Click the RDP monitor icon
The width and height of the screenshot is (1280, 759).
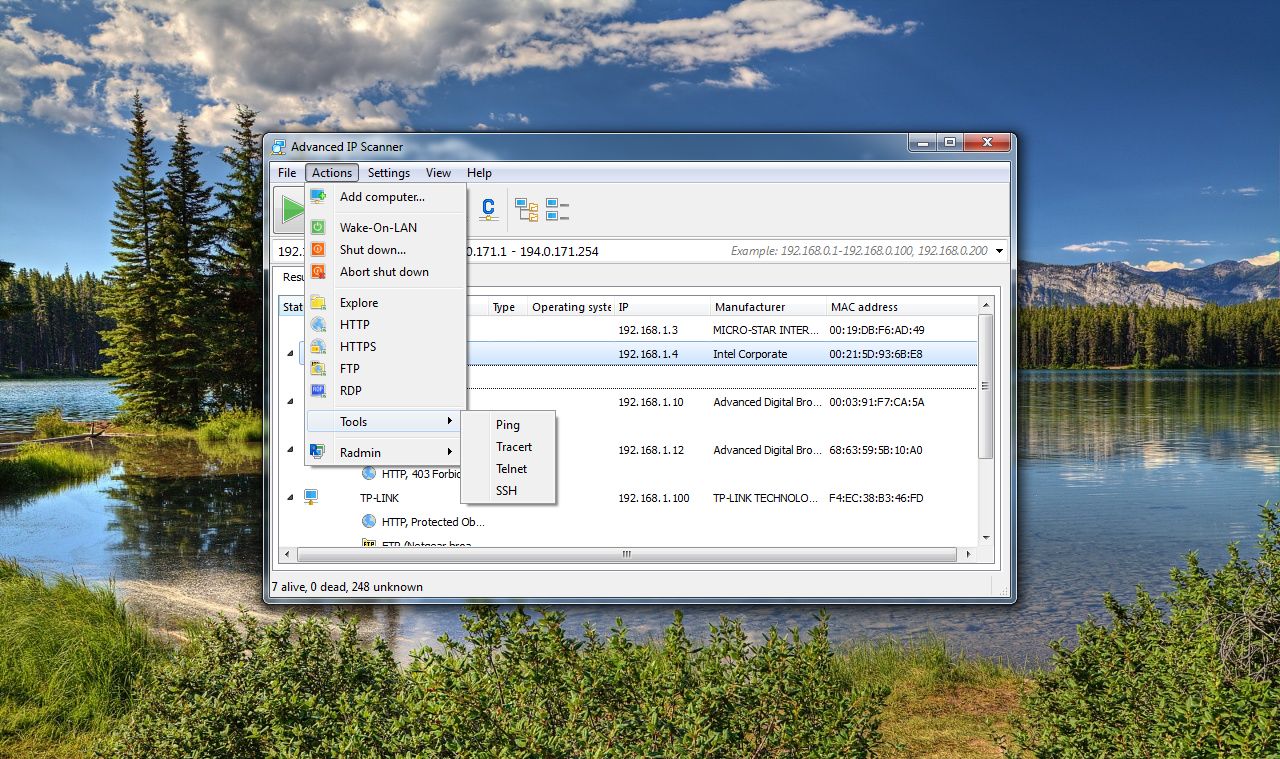pos(318,390)
